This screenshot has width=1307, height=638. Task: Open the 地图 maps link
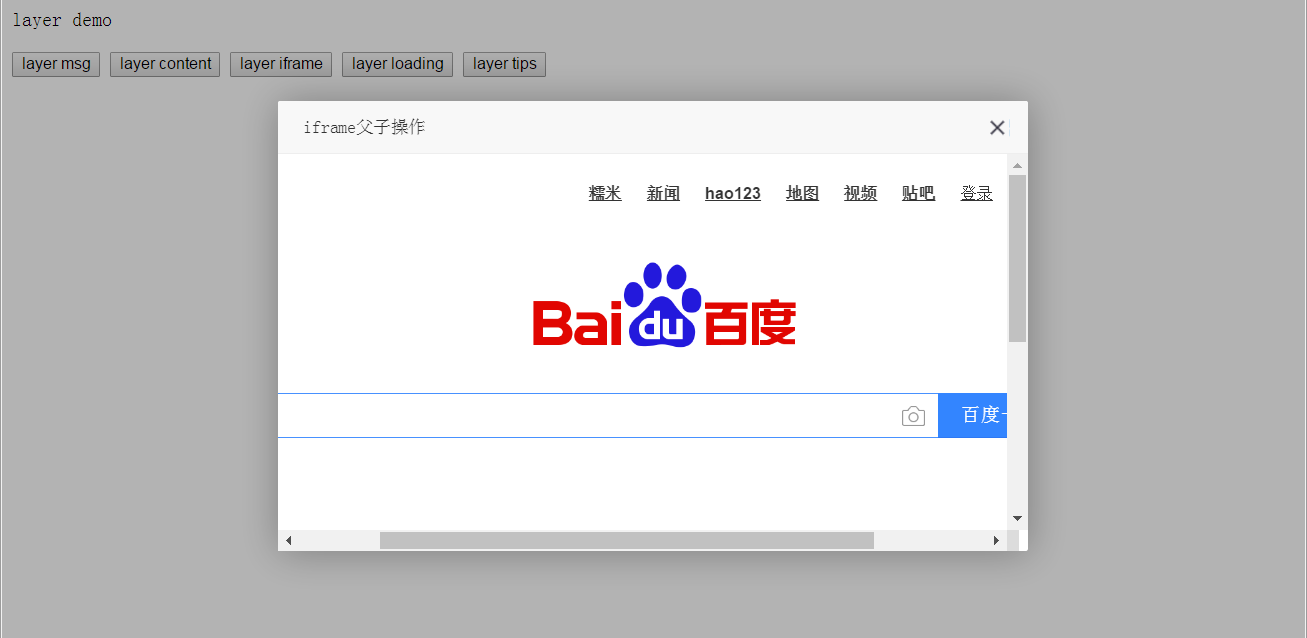point(802,193)
